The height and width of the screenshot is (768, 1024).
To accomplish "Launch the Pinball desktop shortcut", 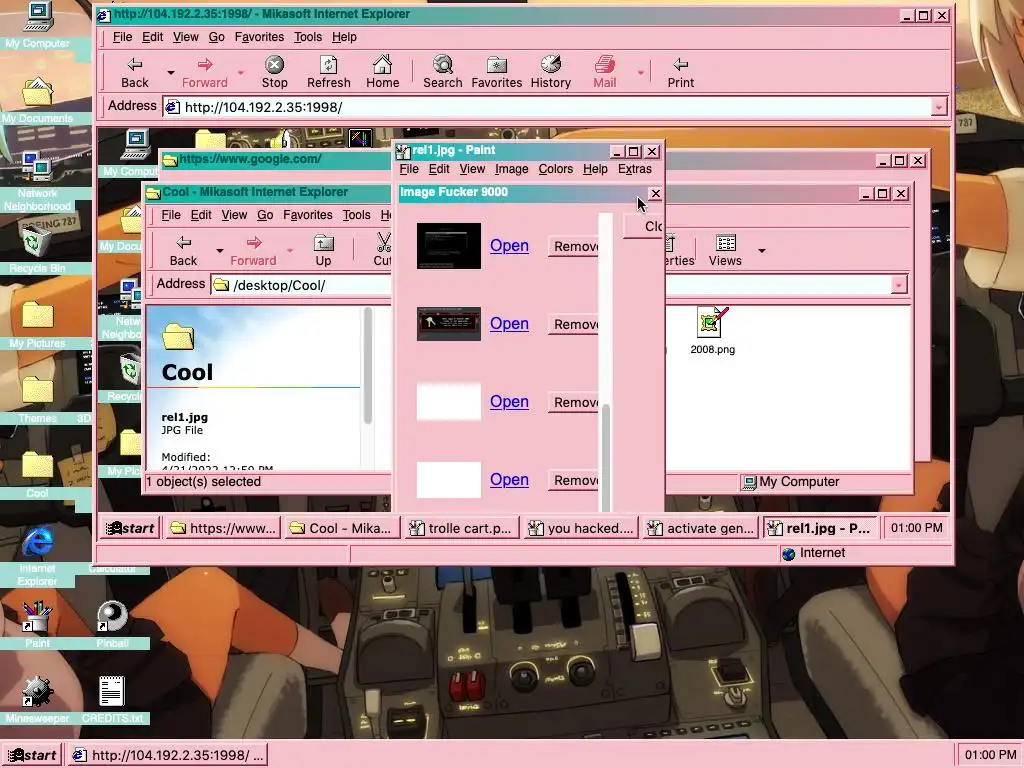I will 112,625.
